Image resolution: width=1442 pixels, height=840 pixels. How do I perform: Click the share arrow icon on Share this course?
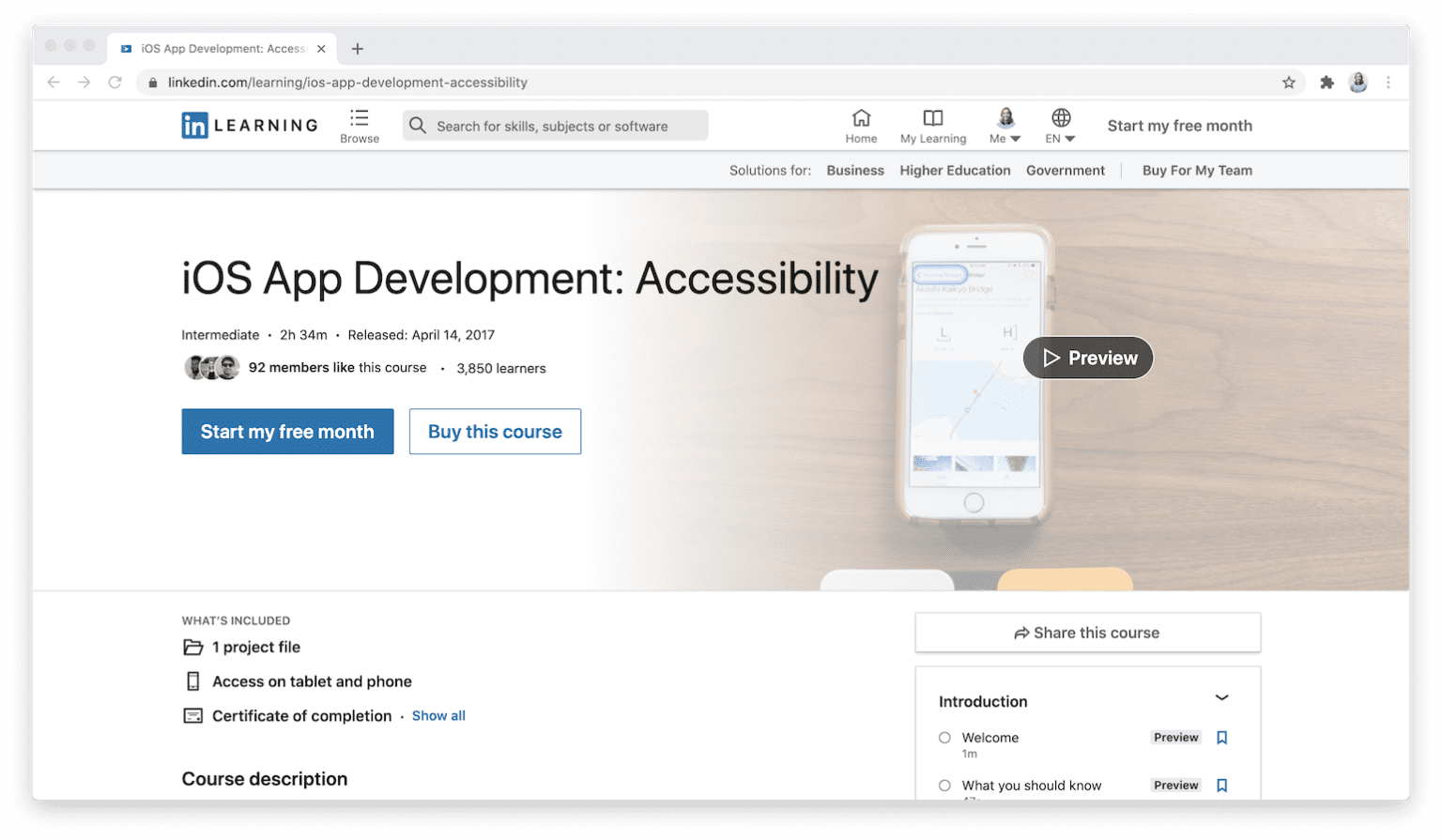pyautogui.click(x=1020, y=633)
